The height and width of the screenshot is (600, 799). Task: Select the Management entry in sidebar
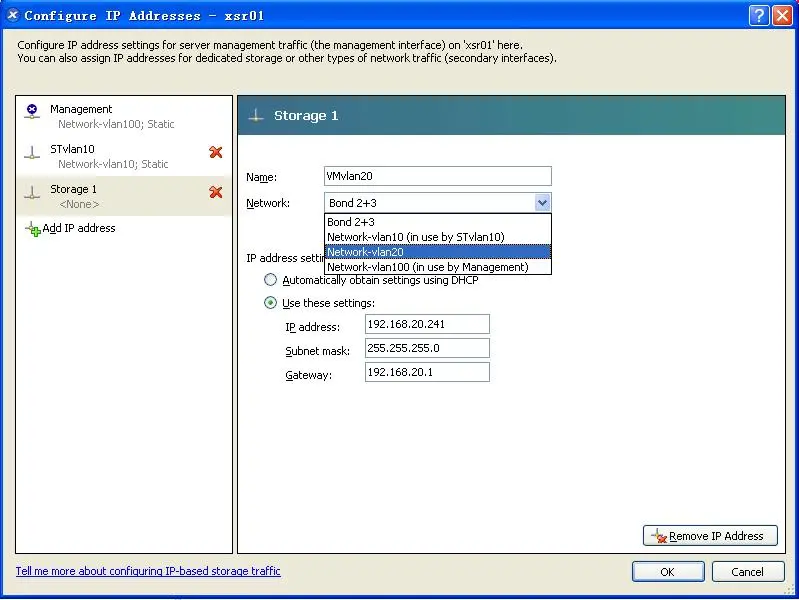pyautogui.click(x=124, y=116)
